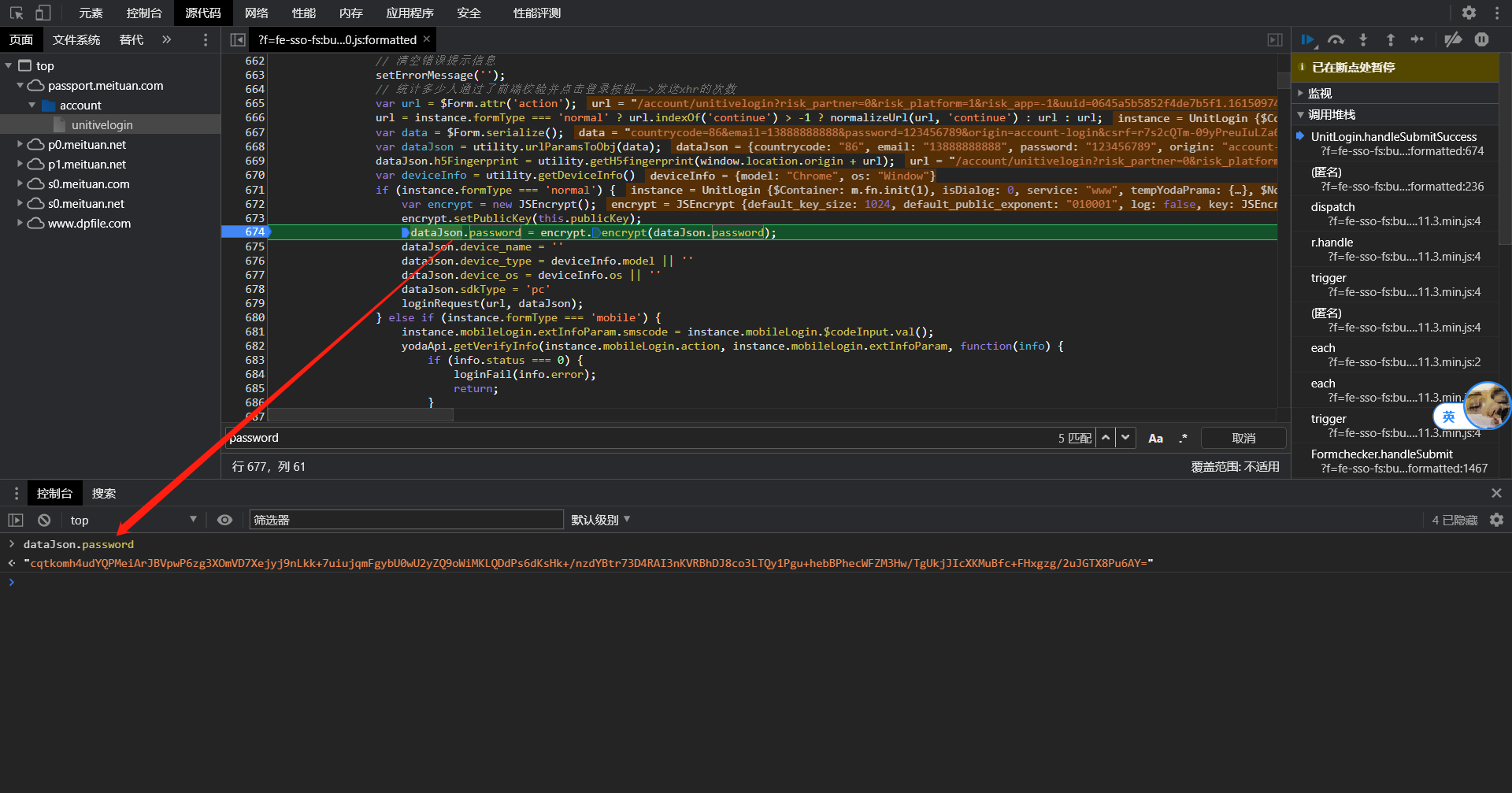The width and height of the screenshot is (1512, 793).
Task: Collapse the top frame tree node
Action: [x=9, y=65]
